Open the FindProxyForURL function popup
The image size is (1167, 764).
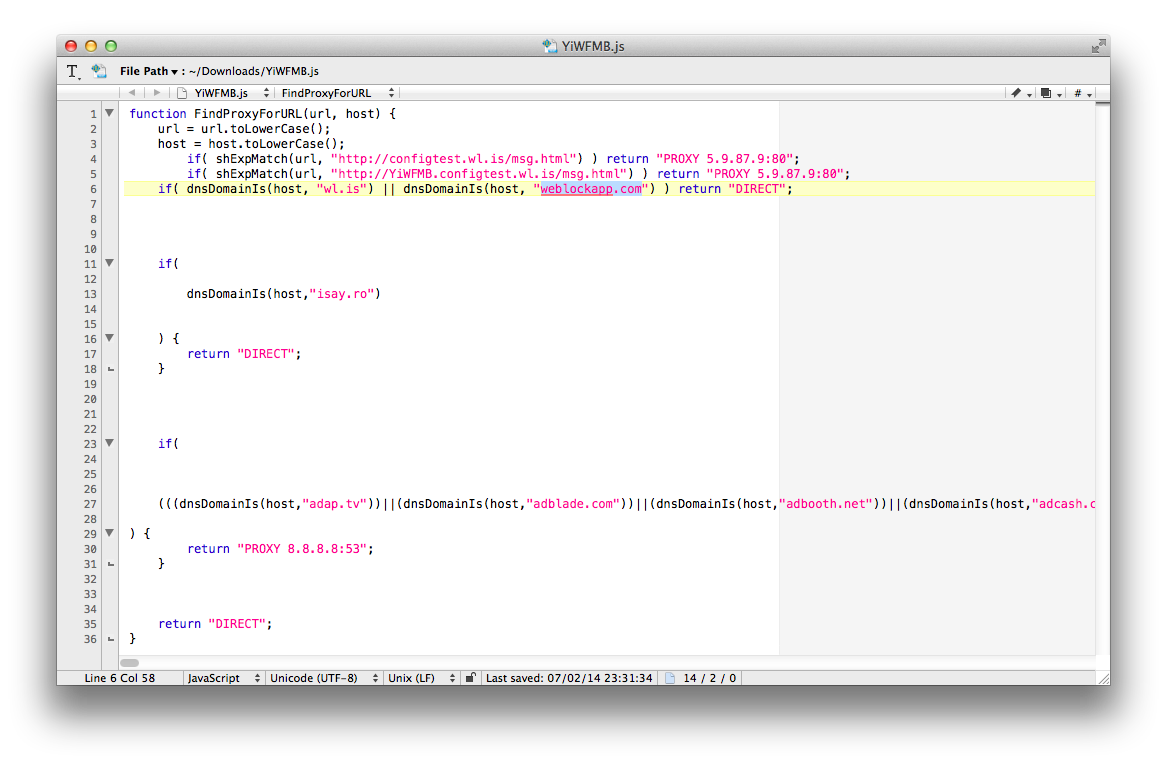(337, 93)
